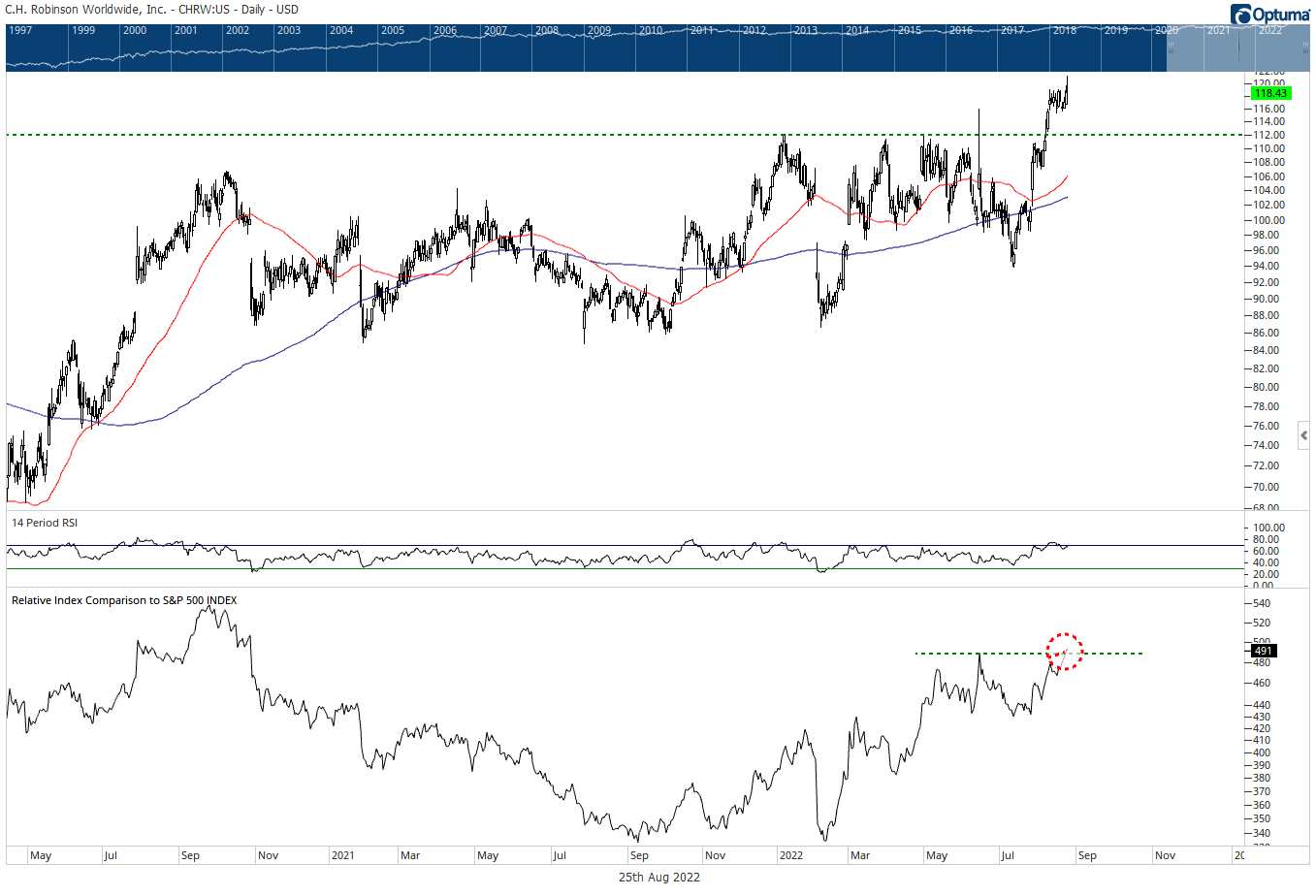The image size is (1316, 896).
Task: Click year 2018 in the overview timeline
Action: [1065, 31]
